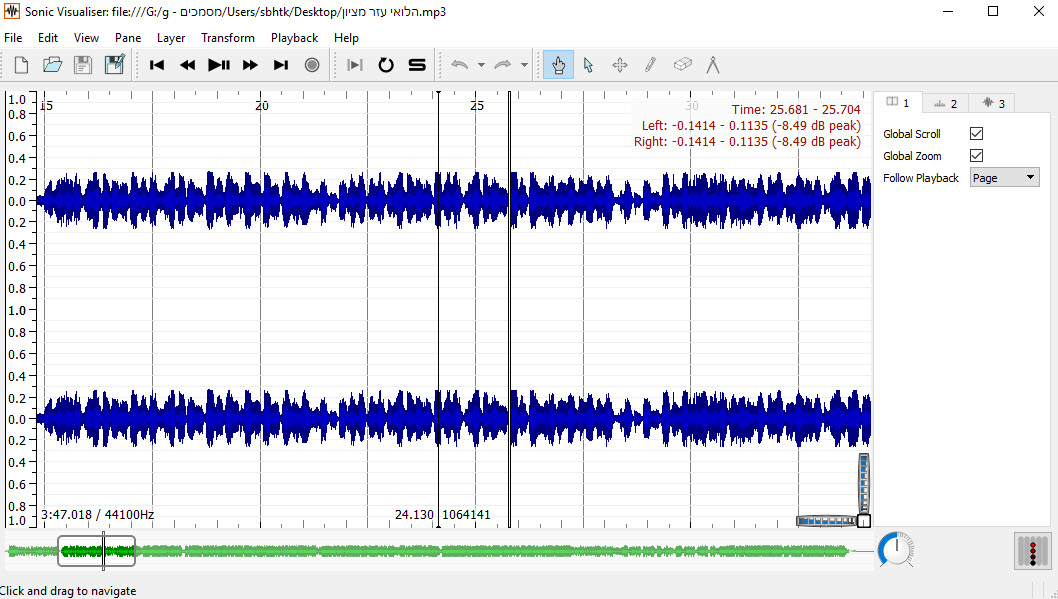Choose the Erase tool
1058x599 pixels.
tap(682, 65)
